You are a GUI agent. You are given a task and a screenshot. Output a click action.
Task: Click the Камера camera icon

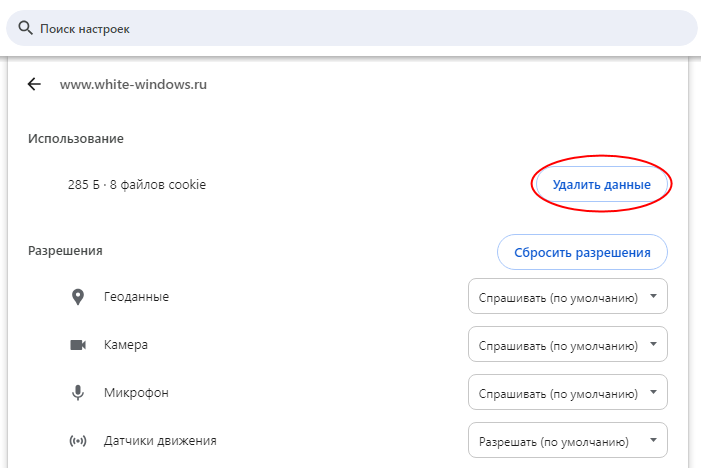[78, 345]
